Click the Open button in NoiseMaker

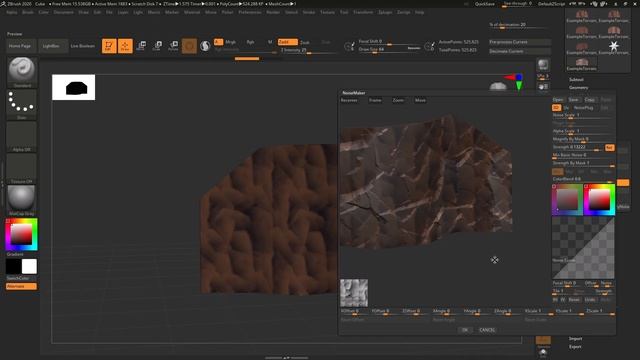pos(558,100)
